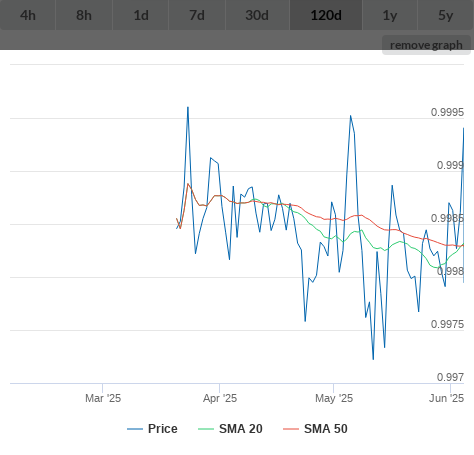Click the green SMA 20 legend marker
The height and width of the screenshot is (455, 474).
tap(206, 429)
